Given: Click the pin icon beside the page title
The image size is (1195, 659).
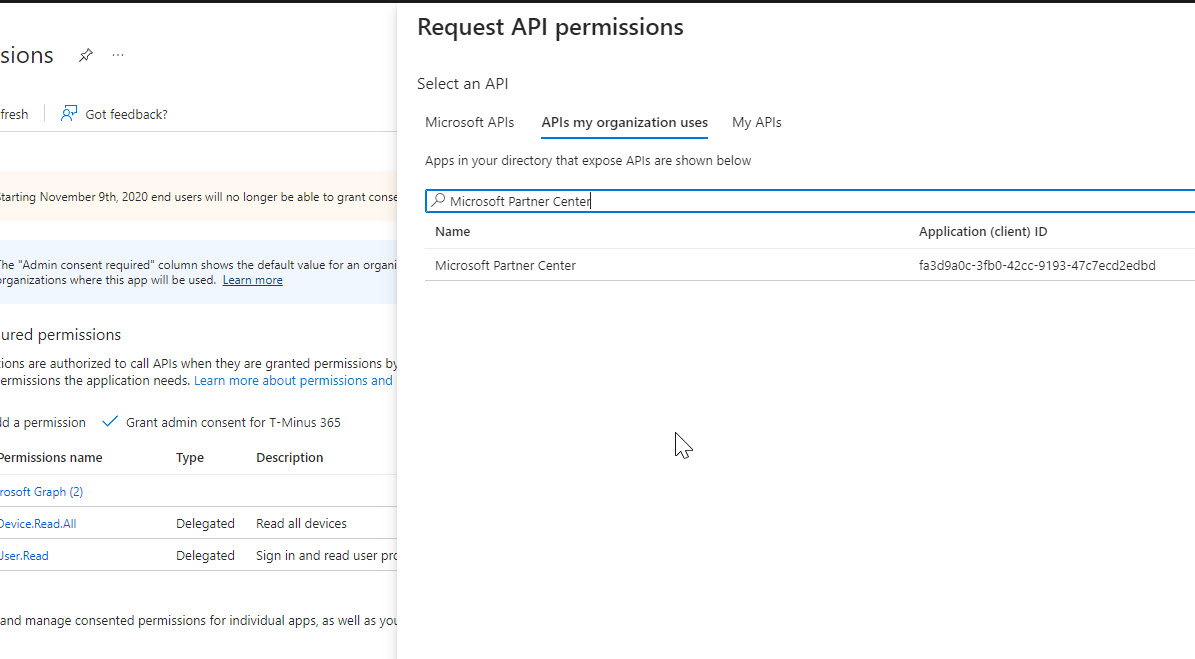Looking at the screenshot, I should pos(86,55).
